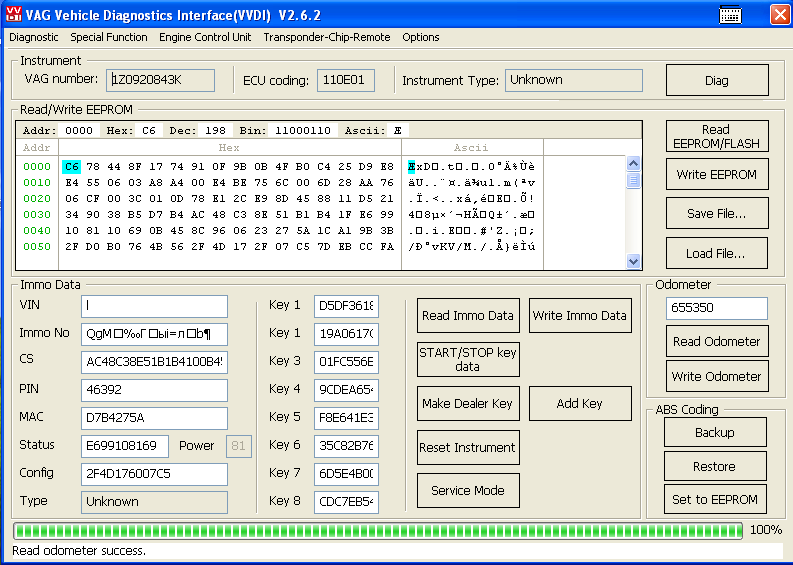Open the Diagnostic menu

tap(34, 37)
